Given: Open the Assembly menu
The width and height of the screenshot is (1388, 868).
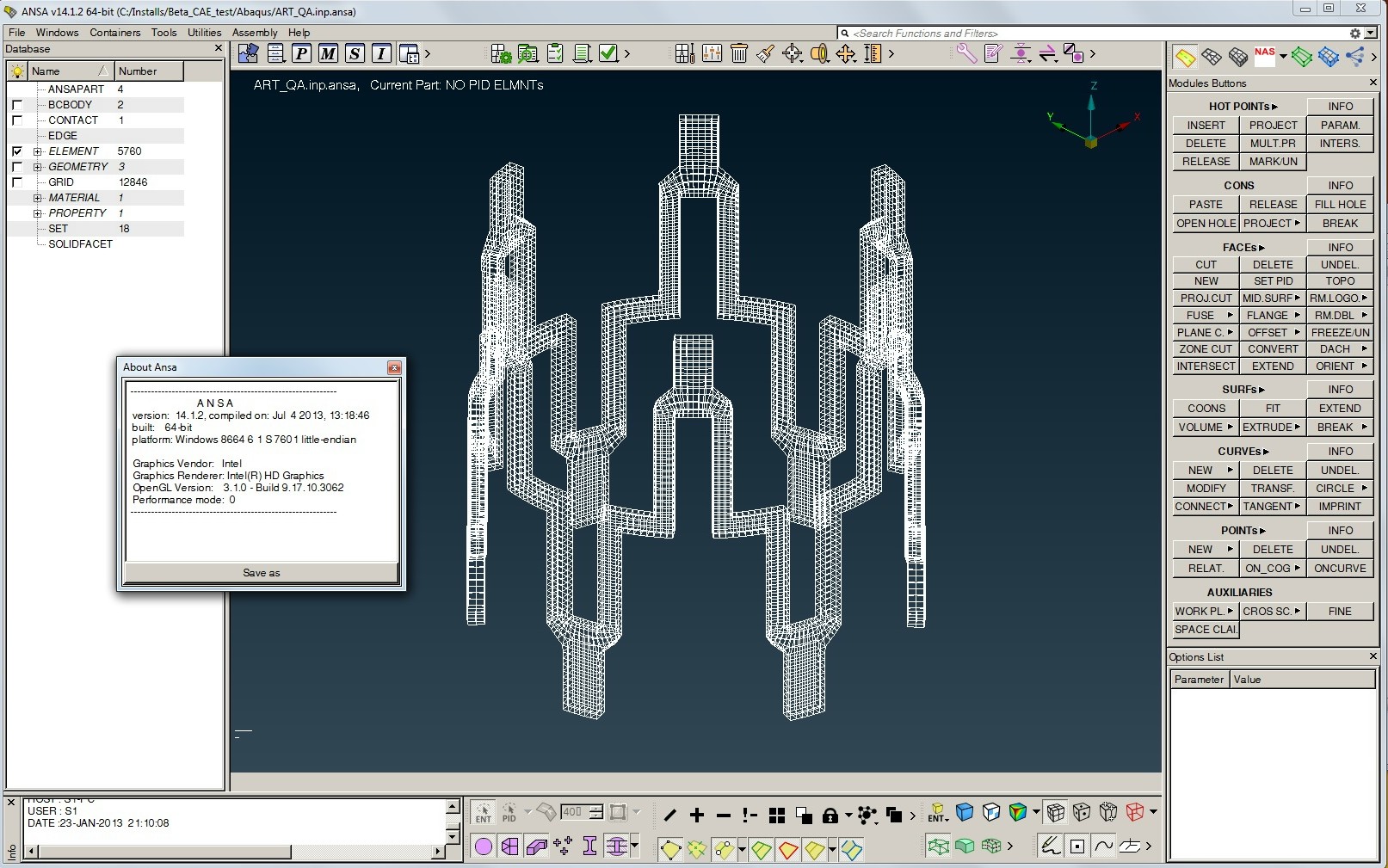Looking at the screenshot, I should (255, 33).
